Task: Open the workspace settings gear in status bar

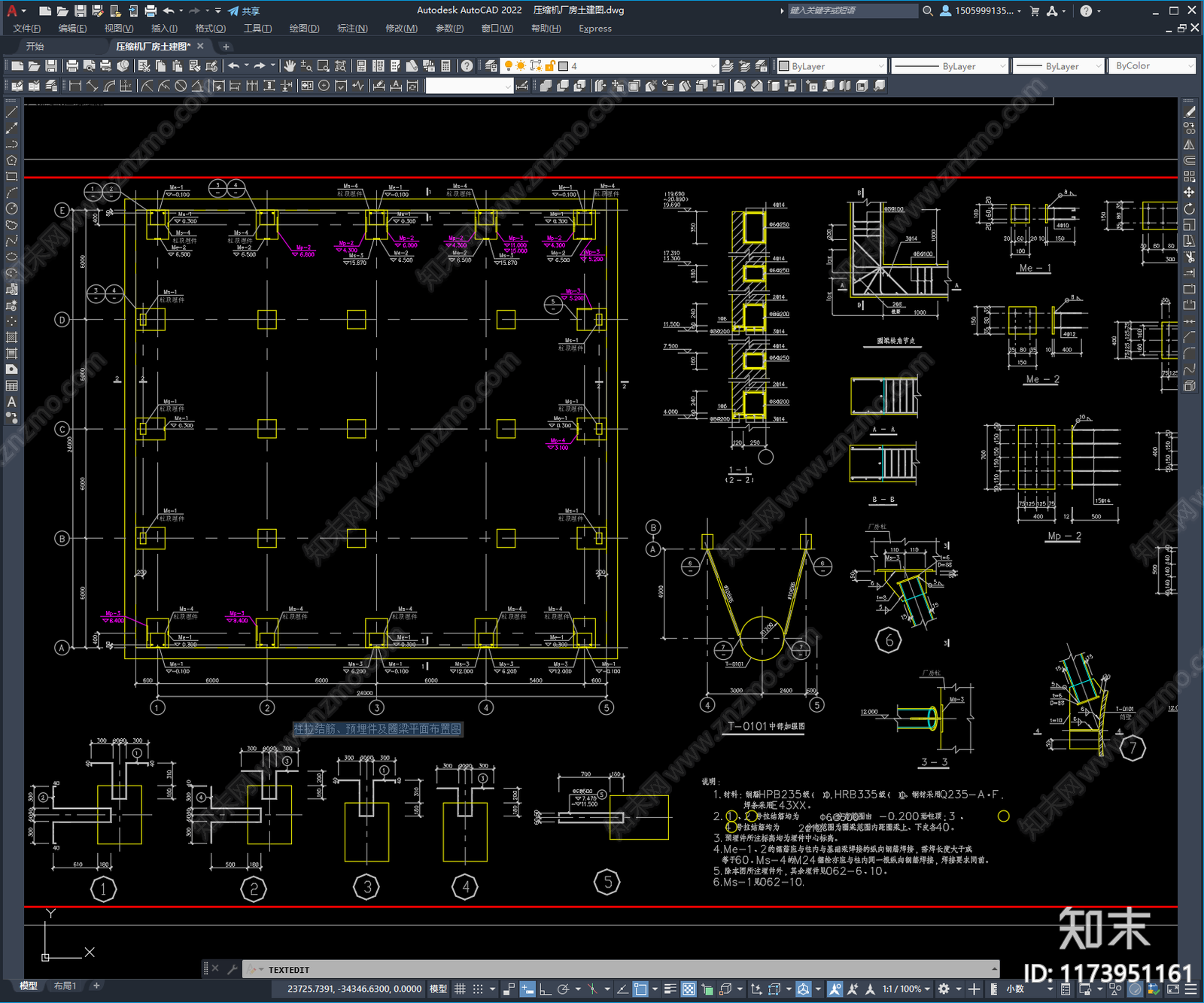Action: [944, 989]
